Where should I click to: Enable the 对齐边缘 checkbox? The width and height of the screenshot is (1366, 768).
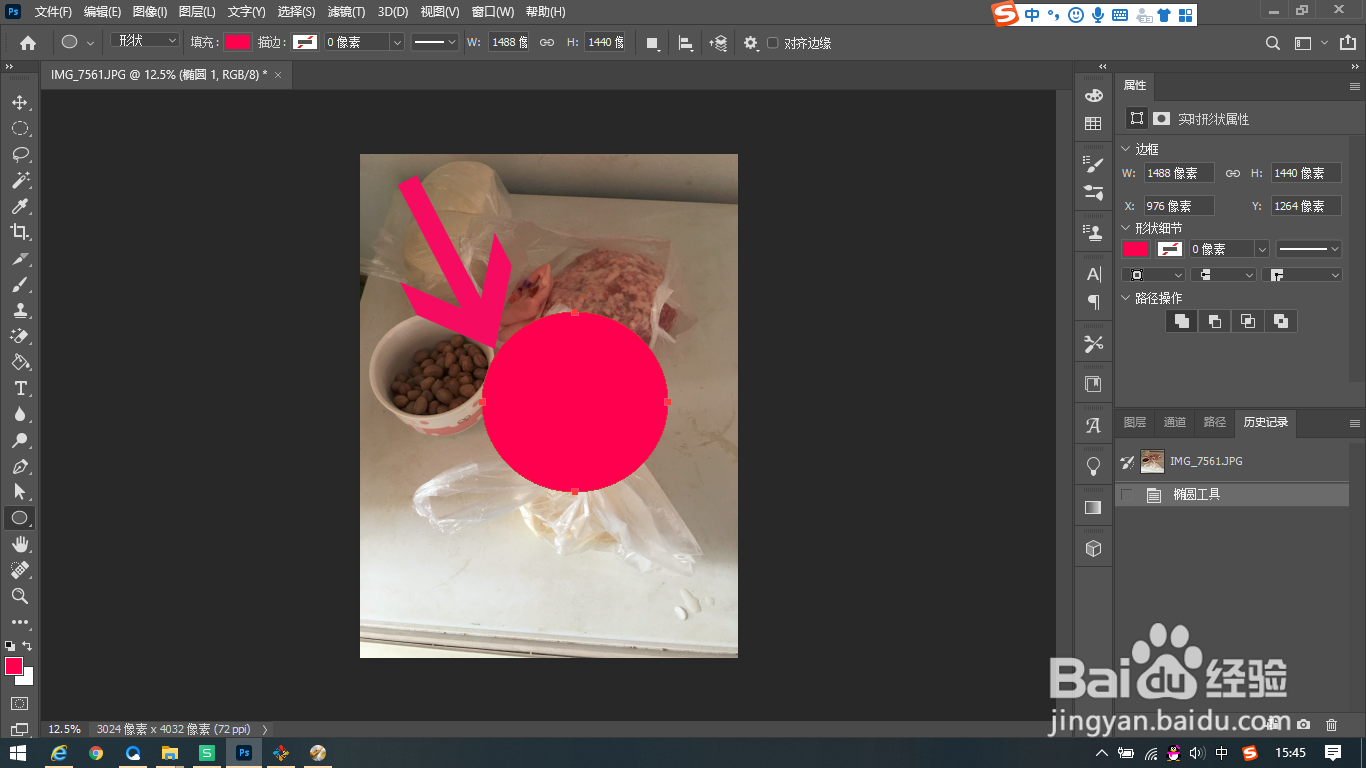(x=772, y=43)
